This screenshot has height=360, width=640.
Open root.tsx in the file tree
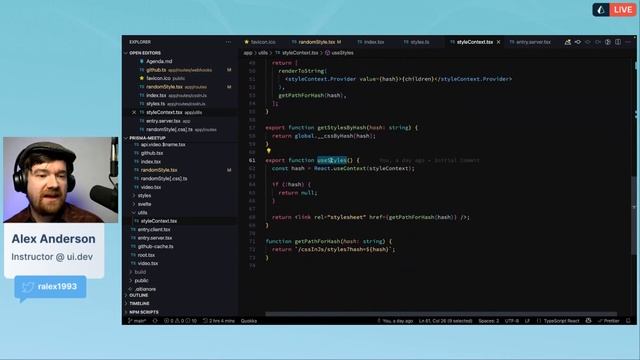146,255
